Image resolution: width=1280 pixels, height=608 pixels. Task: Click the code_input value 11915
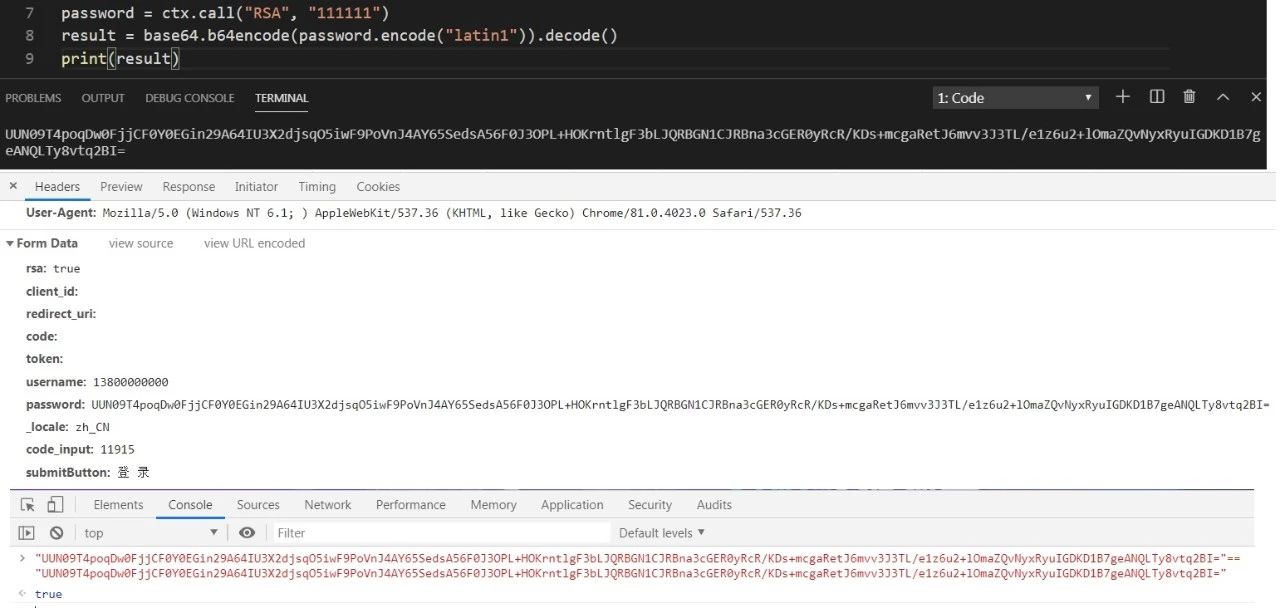coord(117,450)
